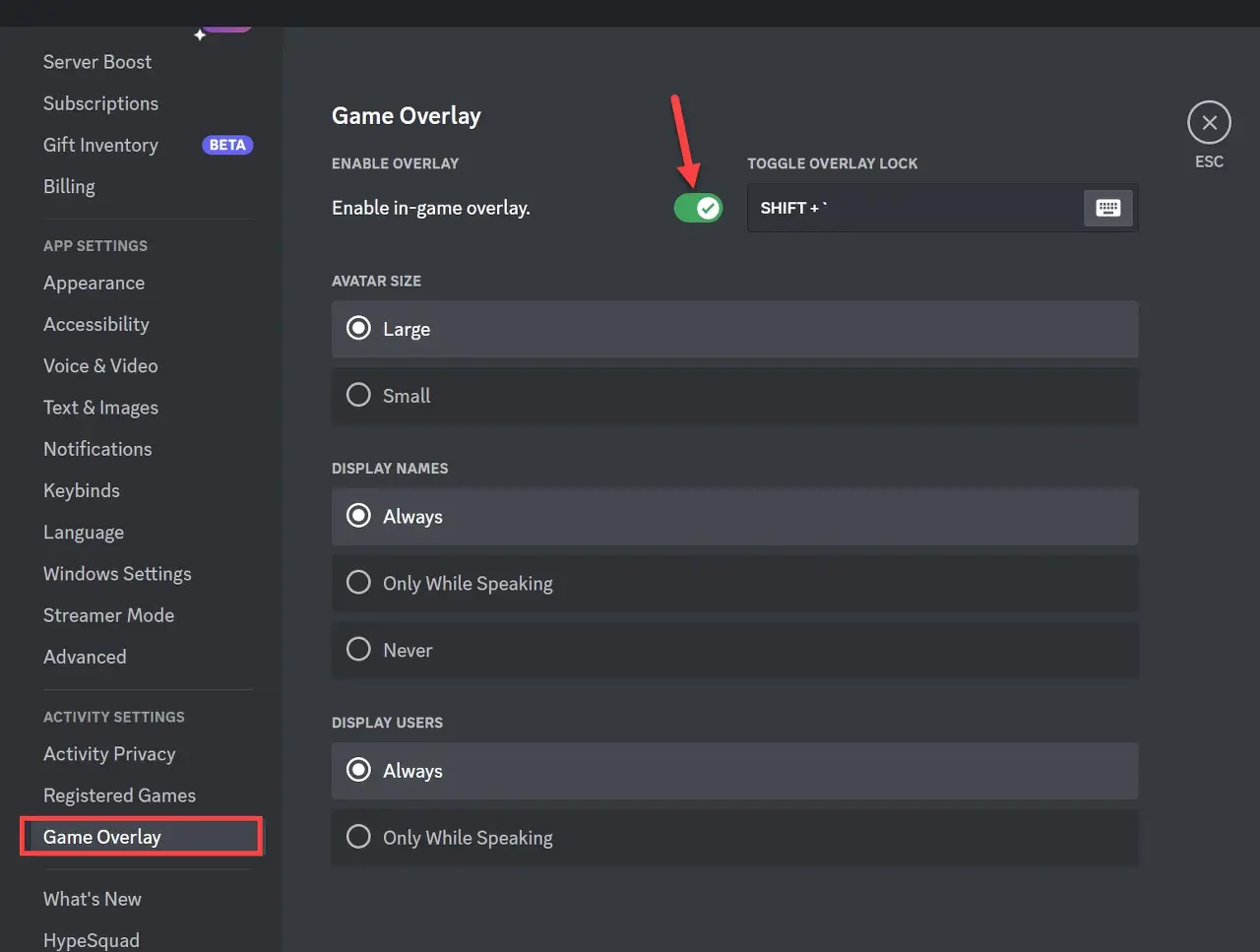Select Never under Display Names

pos(734,650)
